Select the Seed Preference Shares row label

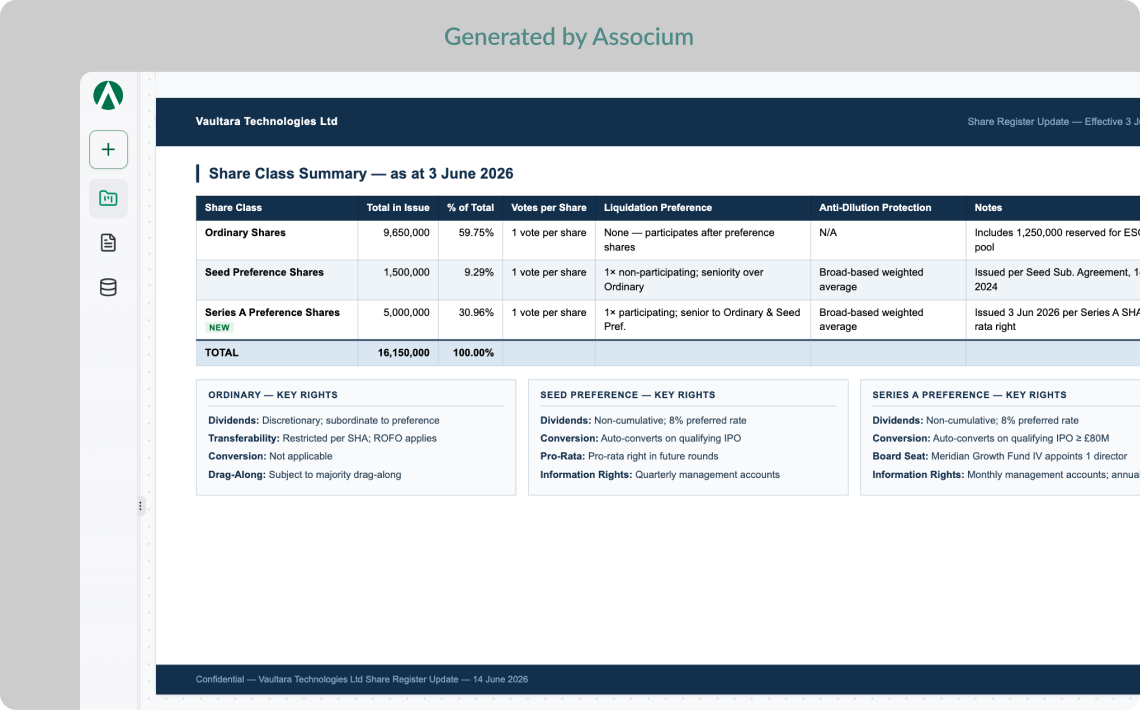click(264, 273)
